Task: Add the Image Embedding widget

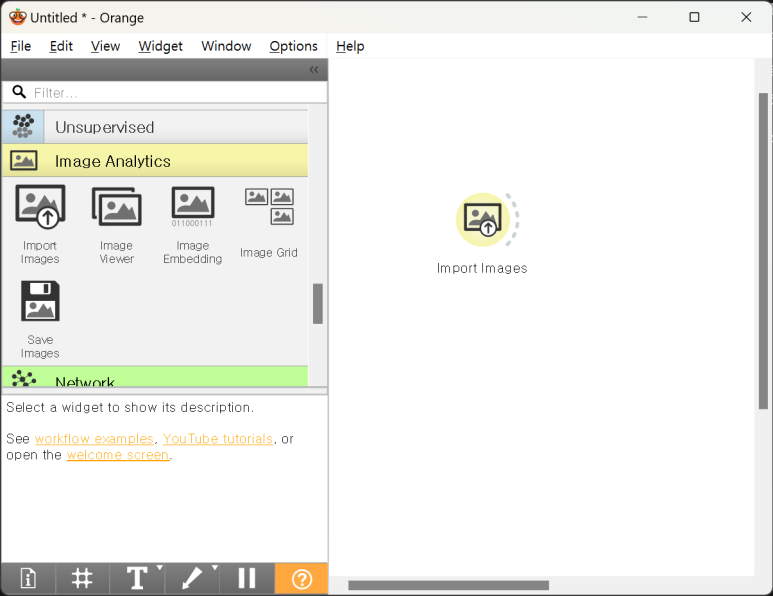Action: pos(193,224)
